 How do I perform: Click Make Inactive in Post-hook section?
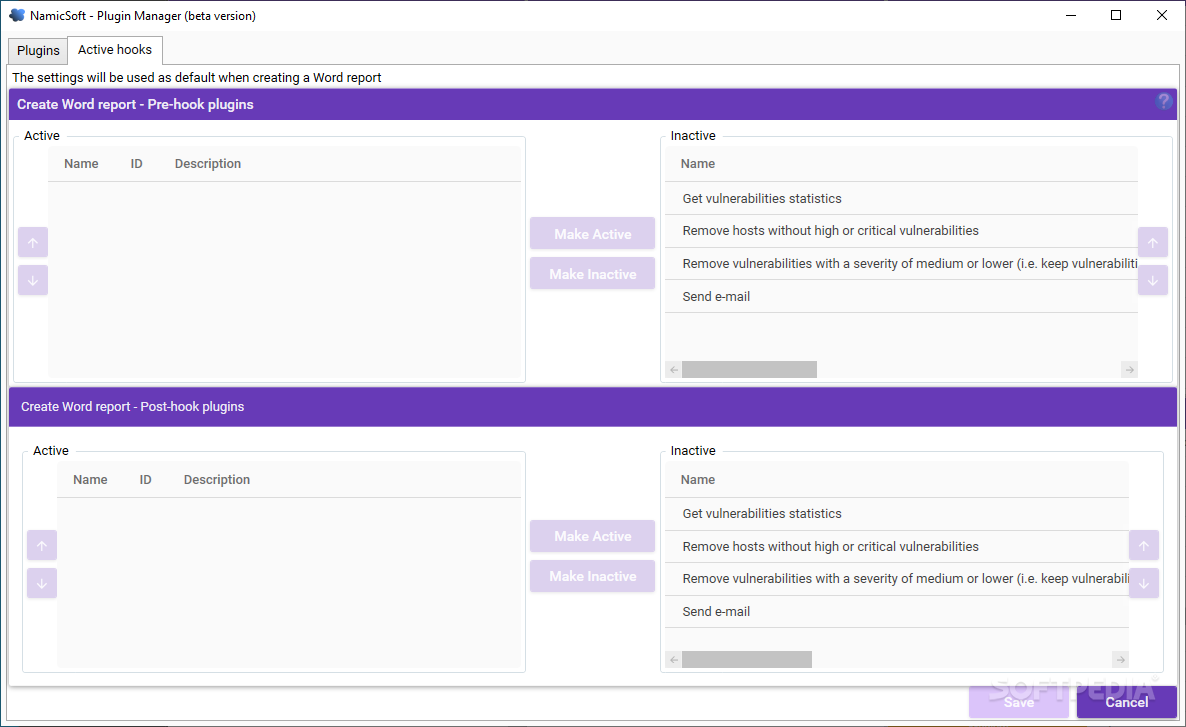592,576
